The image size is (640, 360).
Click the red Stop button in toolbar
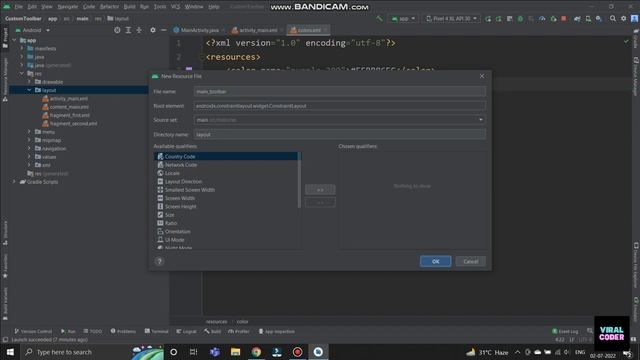[564, 19]
